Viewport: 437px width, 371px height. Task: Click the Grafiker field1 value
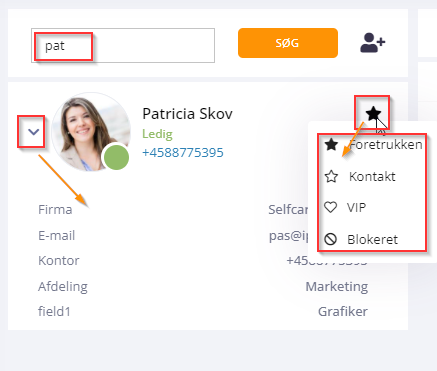(343, 312)
